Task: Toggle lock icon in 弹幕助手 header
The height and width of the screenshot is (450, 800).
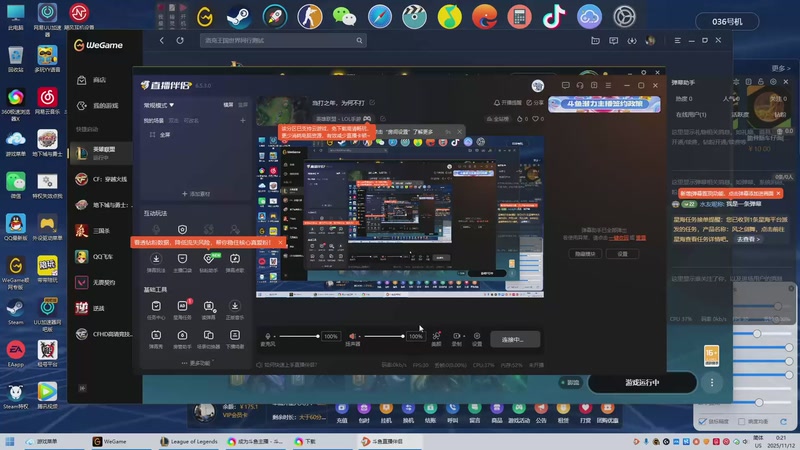Action: [x=761, y=82]
